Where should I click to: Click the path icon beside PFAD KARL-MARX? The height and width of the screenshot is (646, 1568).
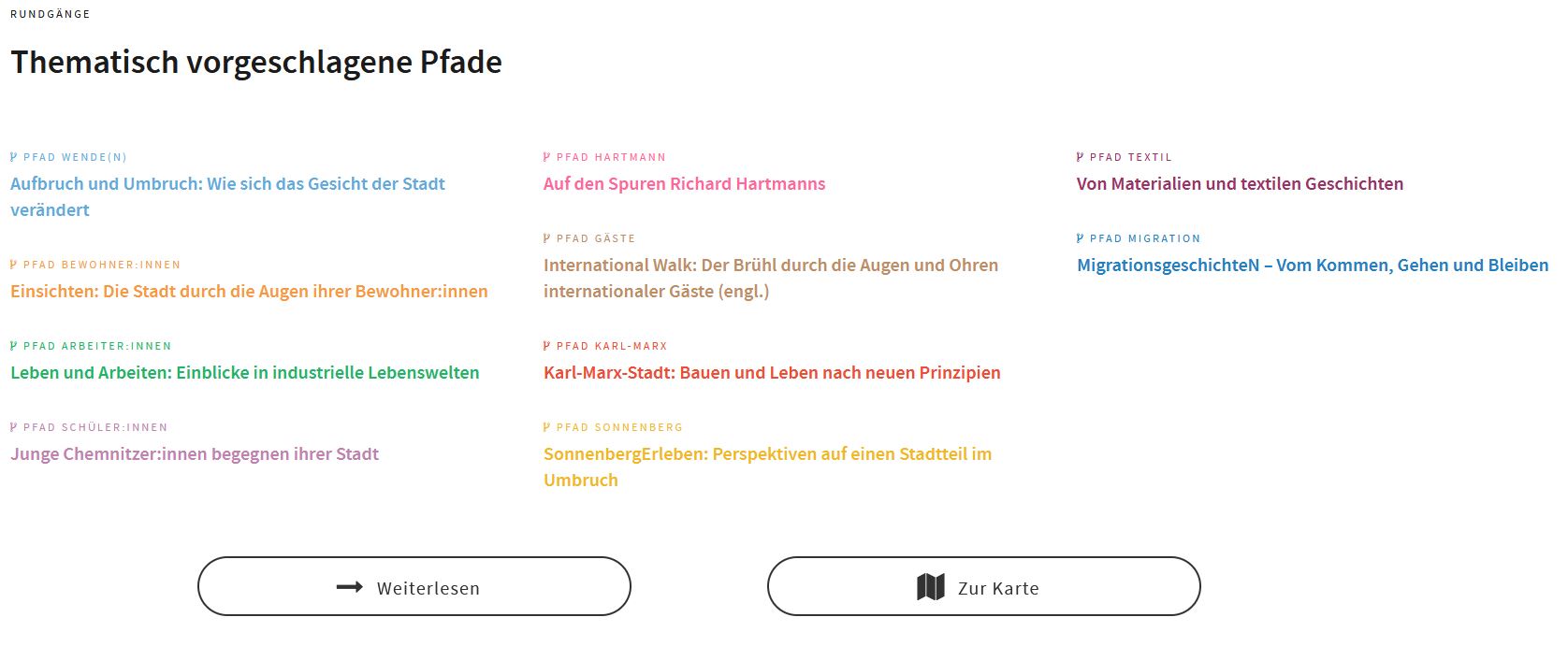(547, 346)
